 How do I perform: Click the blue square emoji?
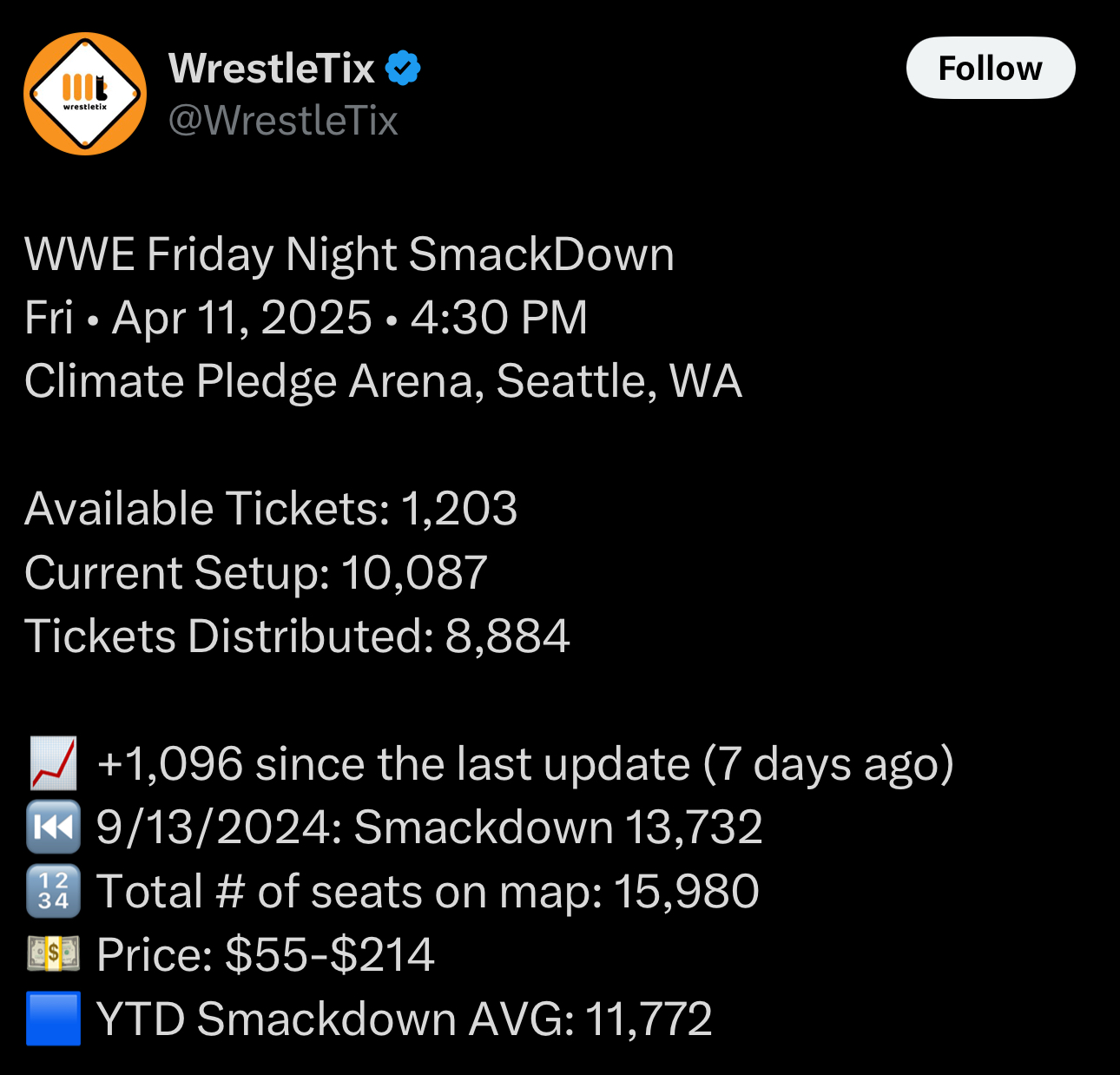coord(54,1018)
